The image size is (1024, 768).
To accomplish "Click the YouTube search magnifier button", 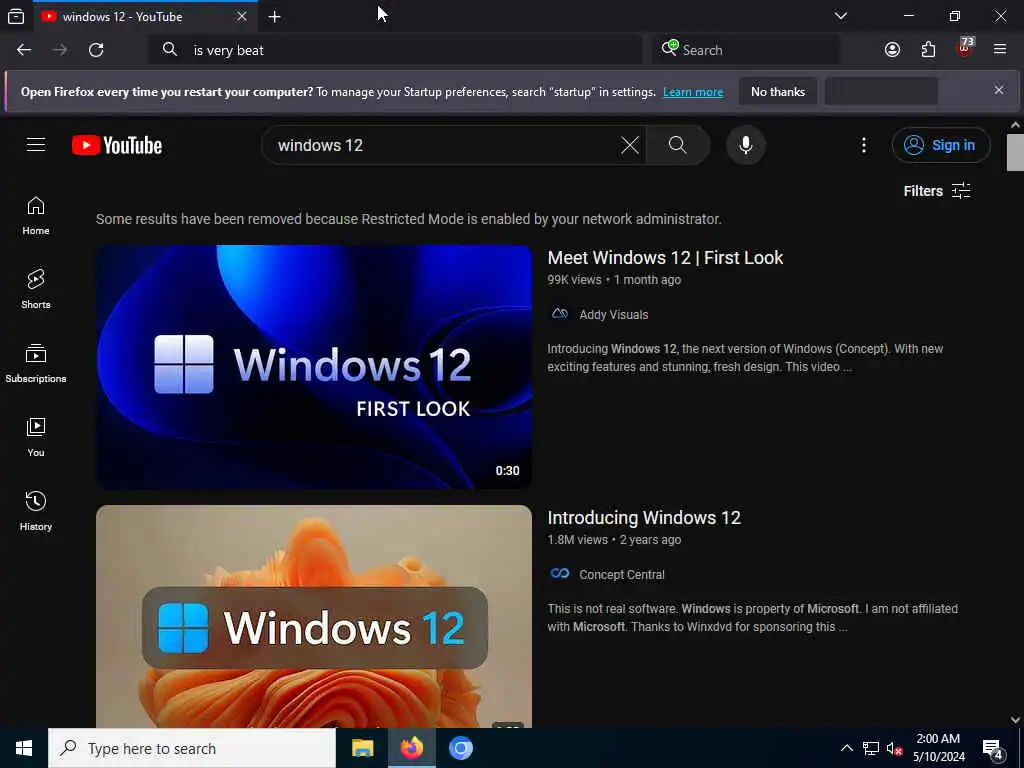I will tap(677, 145).
